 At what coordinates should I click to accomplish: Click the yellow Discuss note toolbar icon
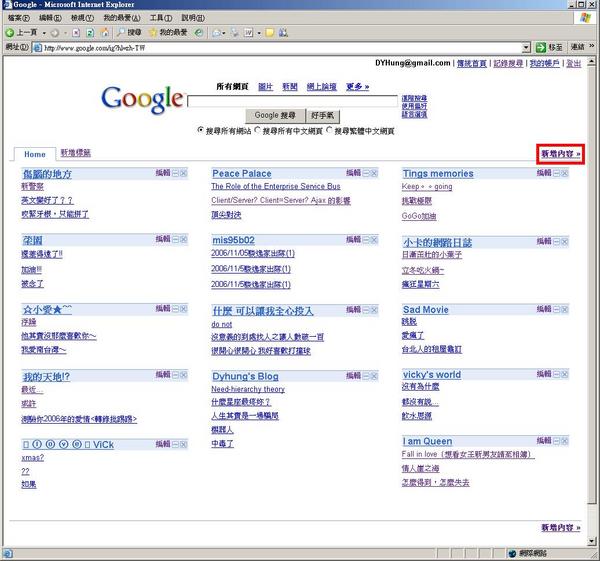(x=270, y=33)
